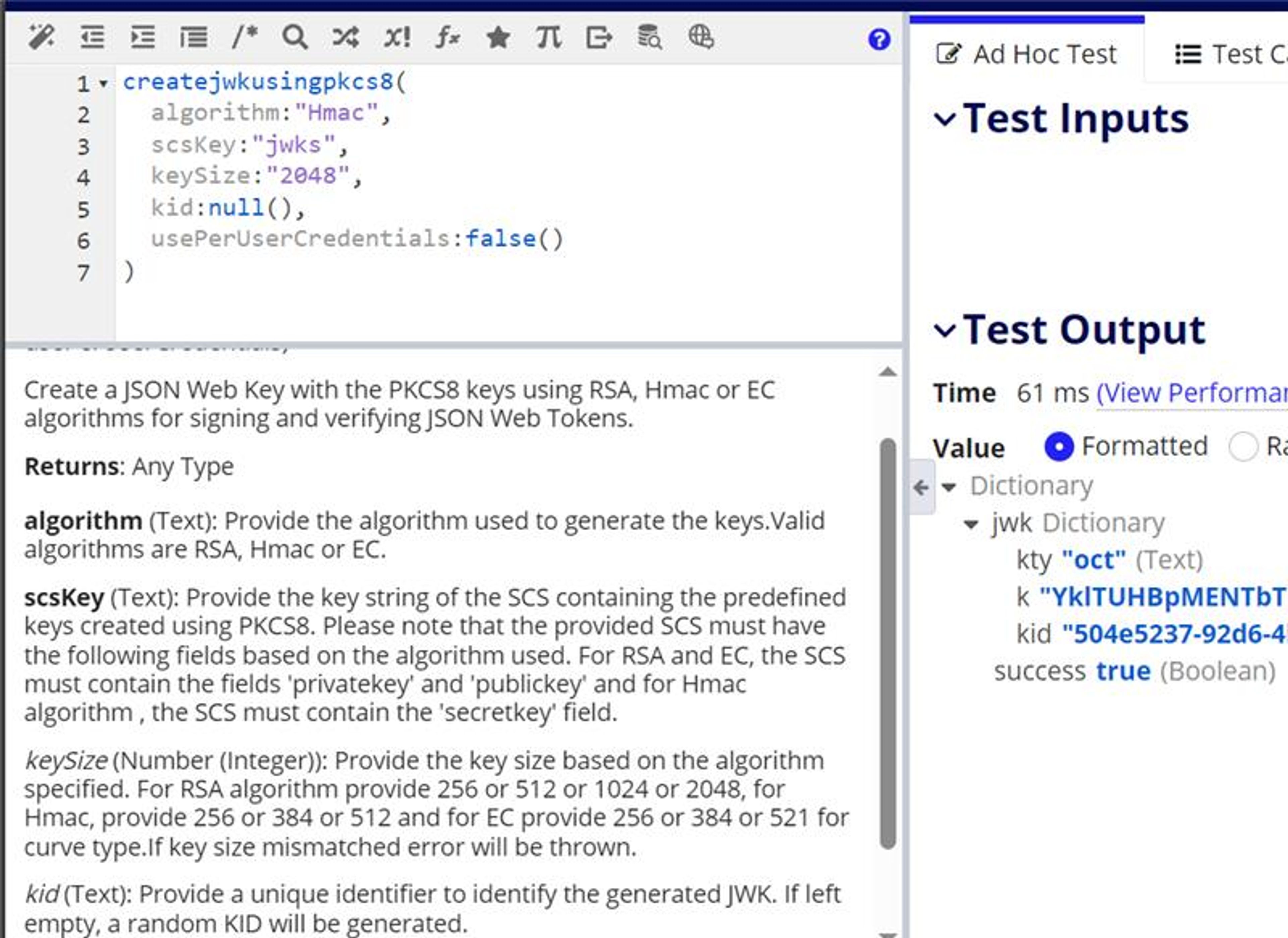Click the kty "oct" output row

tap(1110, 561)
